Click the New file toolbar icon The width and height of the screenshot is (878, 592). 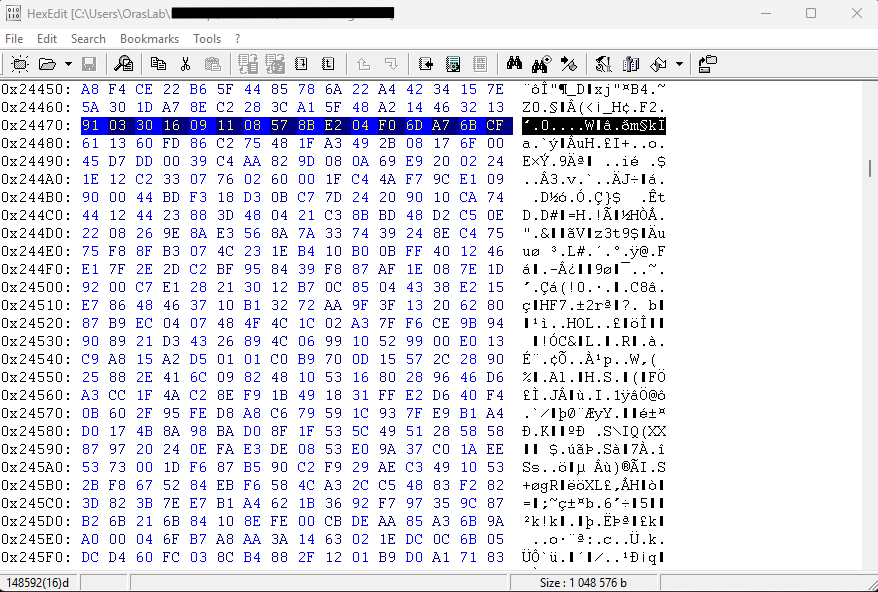[20, 64]
